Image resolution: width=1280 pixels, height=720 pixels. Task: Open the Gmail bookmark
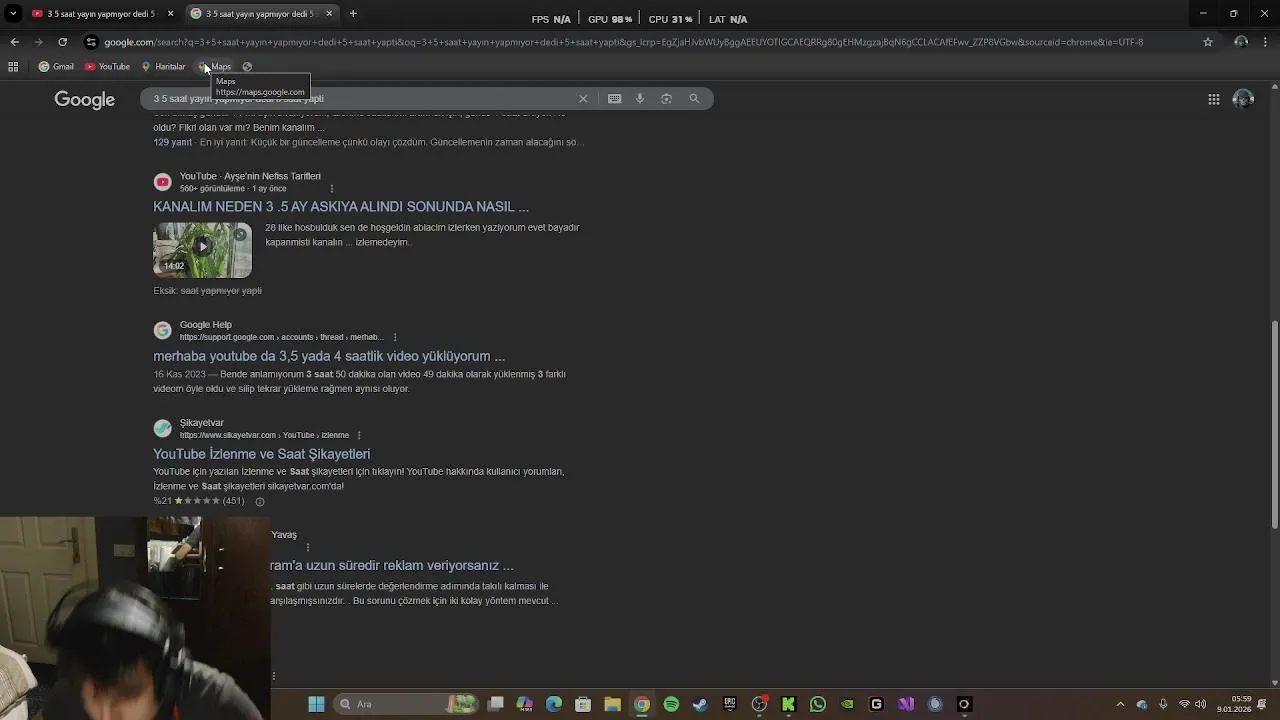[x=56, y=67]
